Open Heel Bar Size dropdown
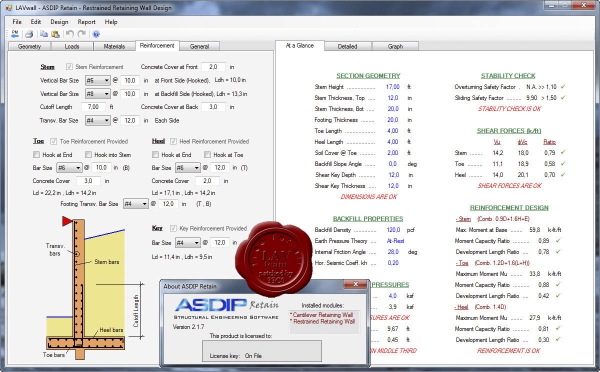The width and height of the screenshot is (600, 372). click(188, 168)
